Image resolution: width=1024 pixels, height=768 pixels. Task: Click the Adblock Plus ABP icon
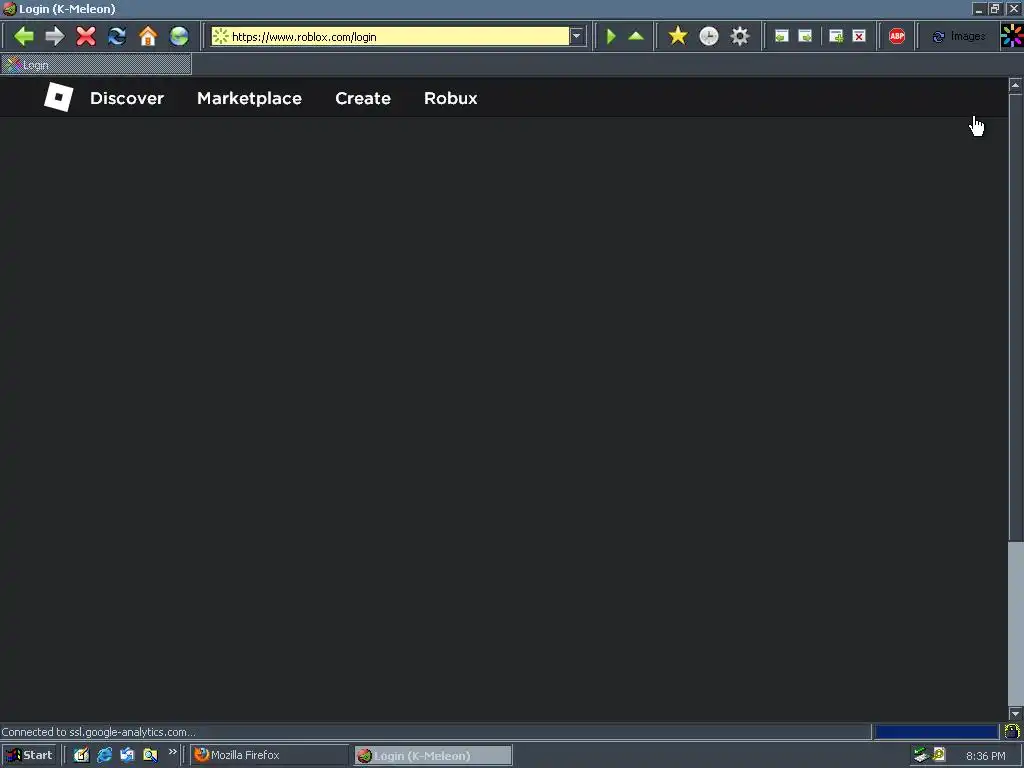(x=897, y=36)
